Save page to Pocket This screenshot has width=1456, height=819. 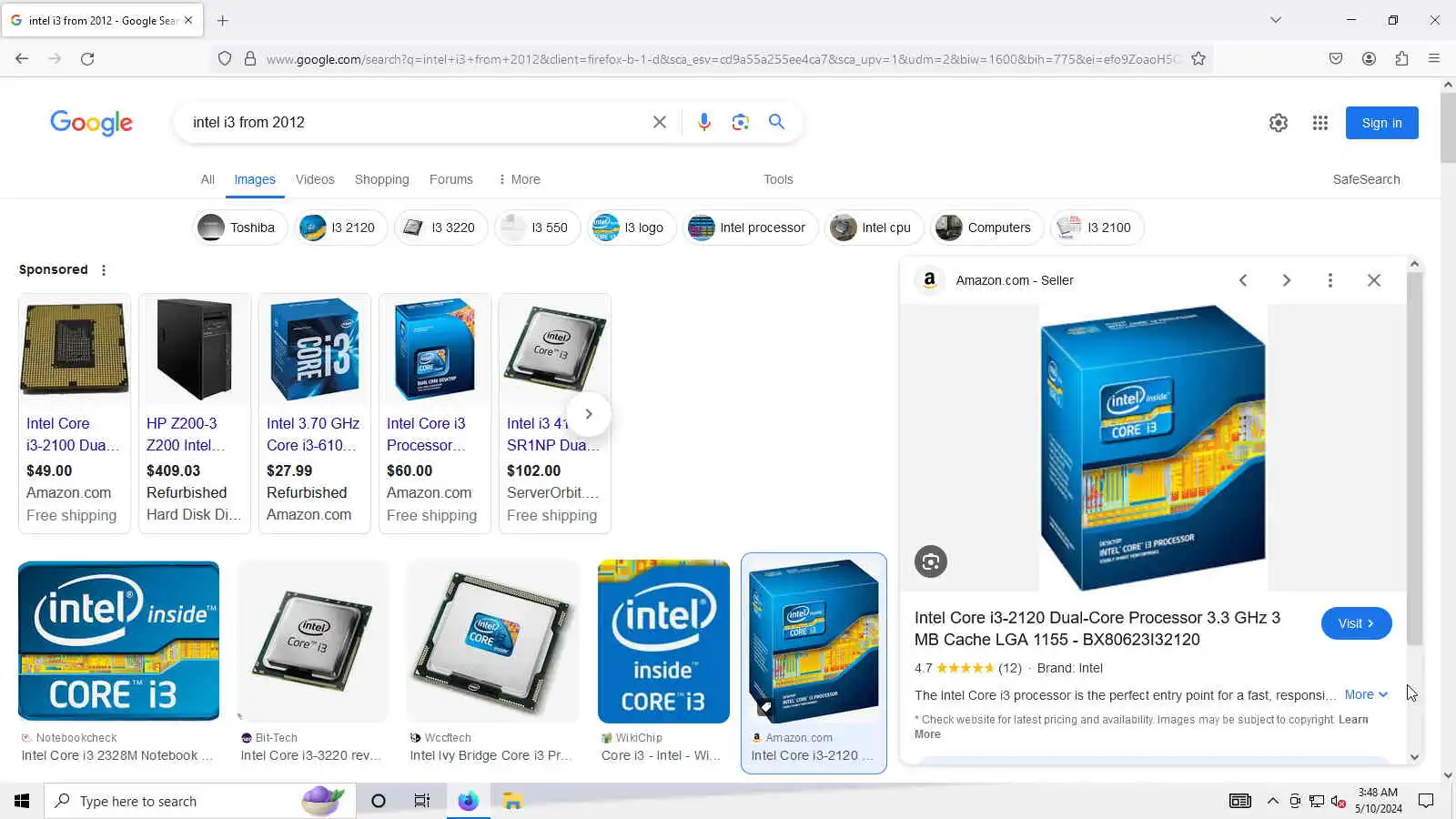point(1336,59)
